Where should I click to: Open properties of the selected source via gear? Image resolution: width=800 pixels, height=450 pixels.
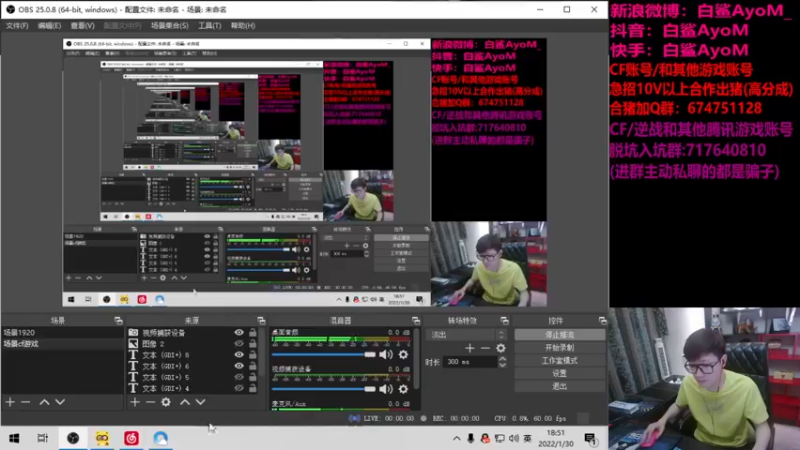click(166, 402)
